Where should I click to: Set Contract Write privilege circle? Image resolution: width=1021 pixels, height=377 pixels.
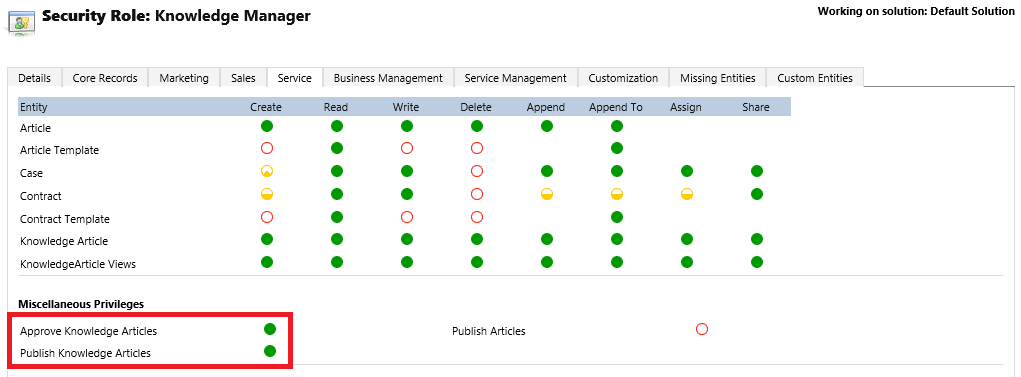pyautogui.click(x=407, y=194)
